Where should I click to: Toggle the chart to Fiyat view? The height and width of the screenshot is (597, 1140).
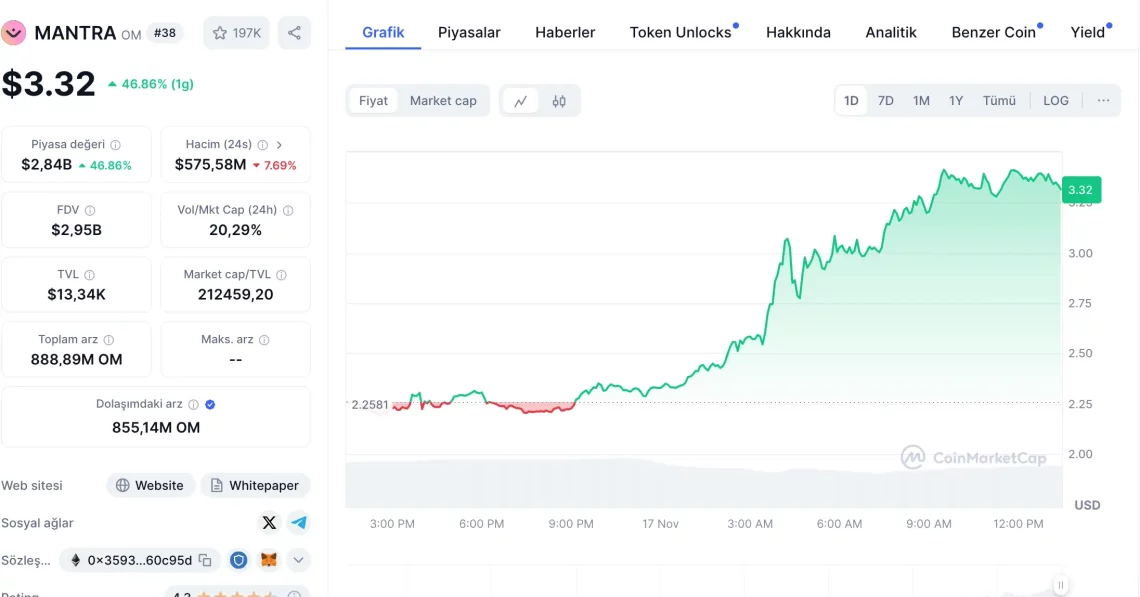(x=373, y=101)
